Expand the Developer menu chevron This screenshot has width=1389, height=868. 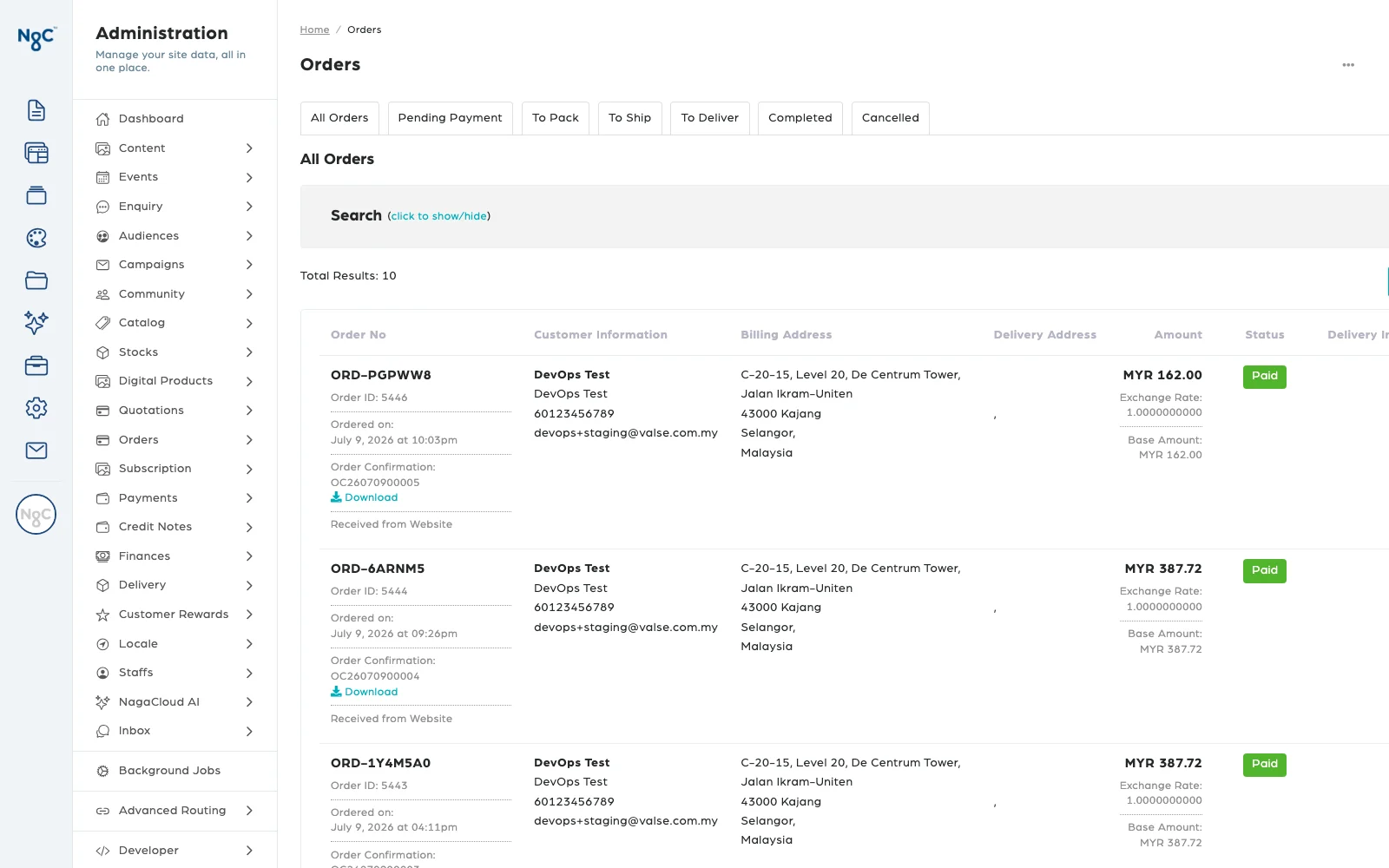(249, 851)
